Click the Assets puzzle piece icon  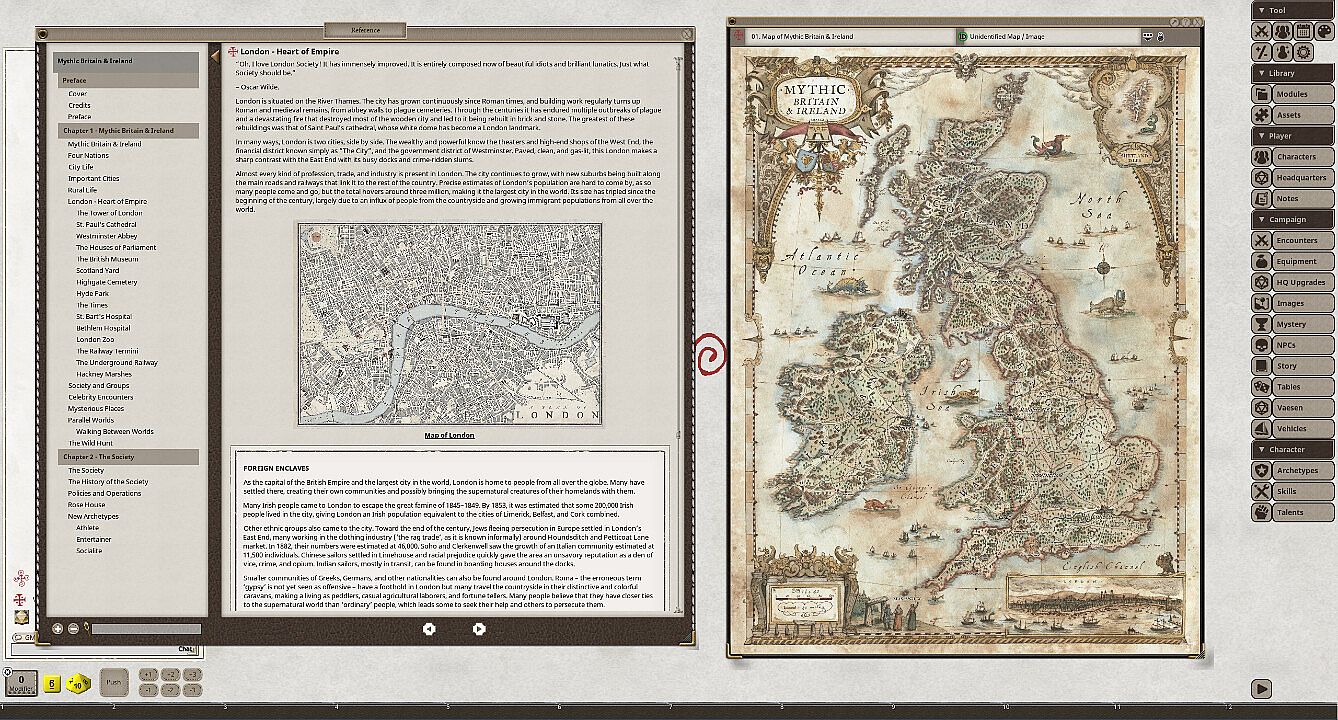(x=1261, y=115)
